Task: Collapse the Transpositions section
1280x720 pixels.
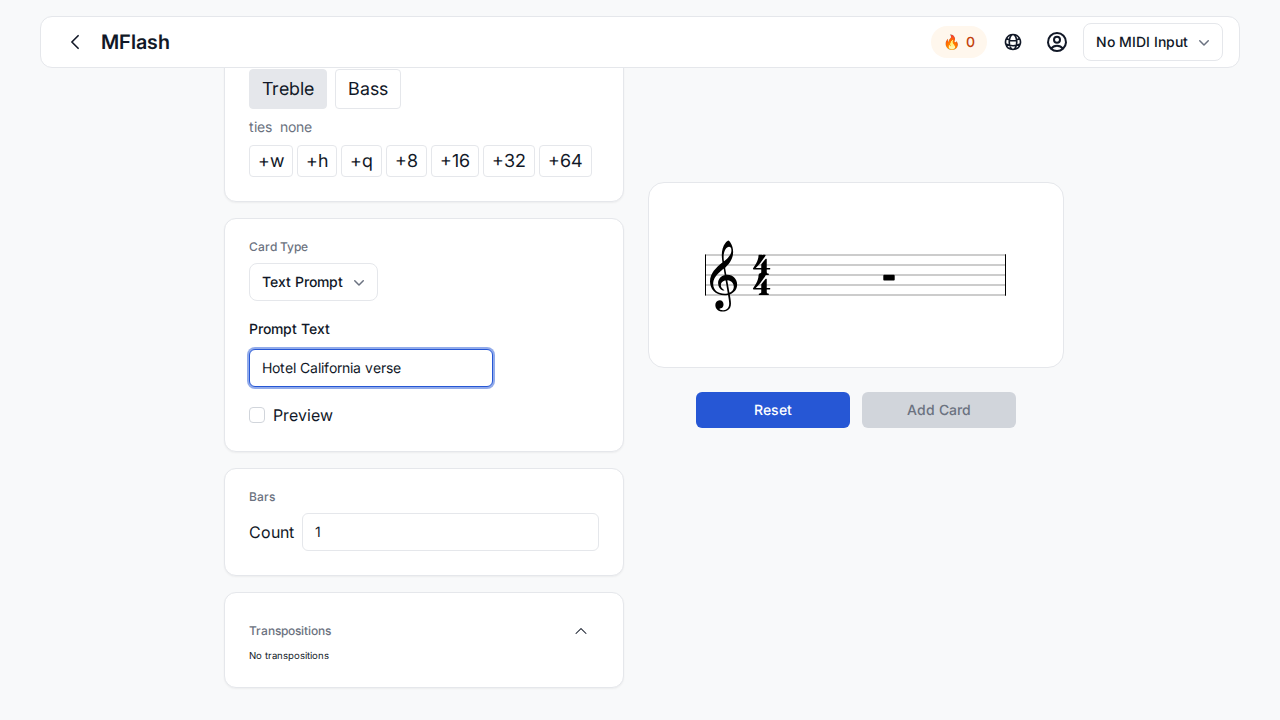Action: (581, 631)
